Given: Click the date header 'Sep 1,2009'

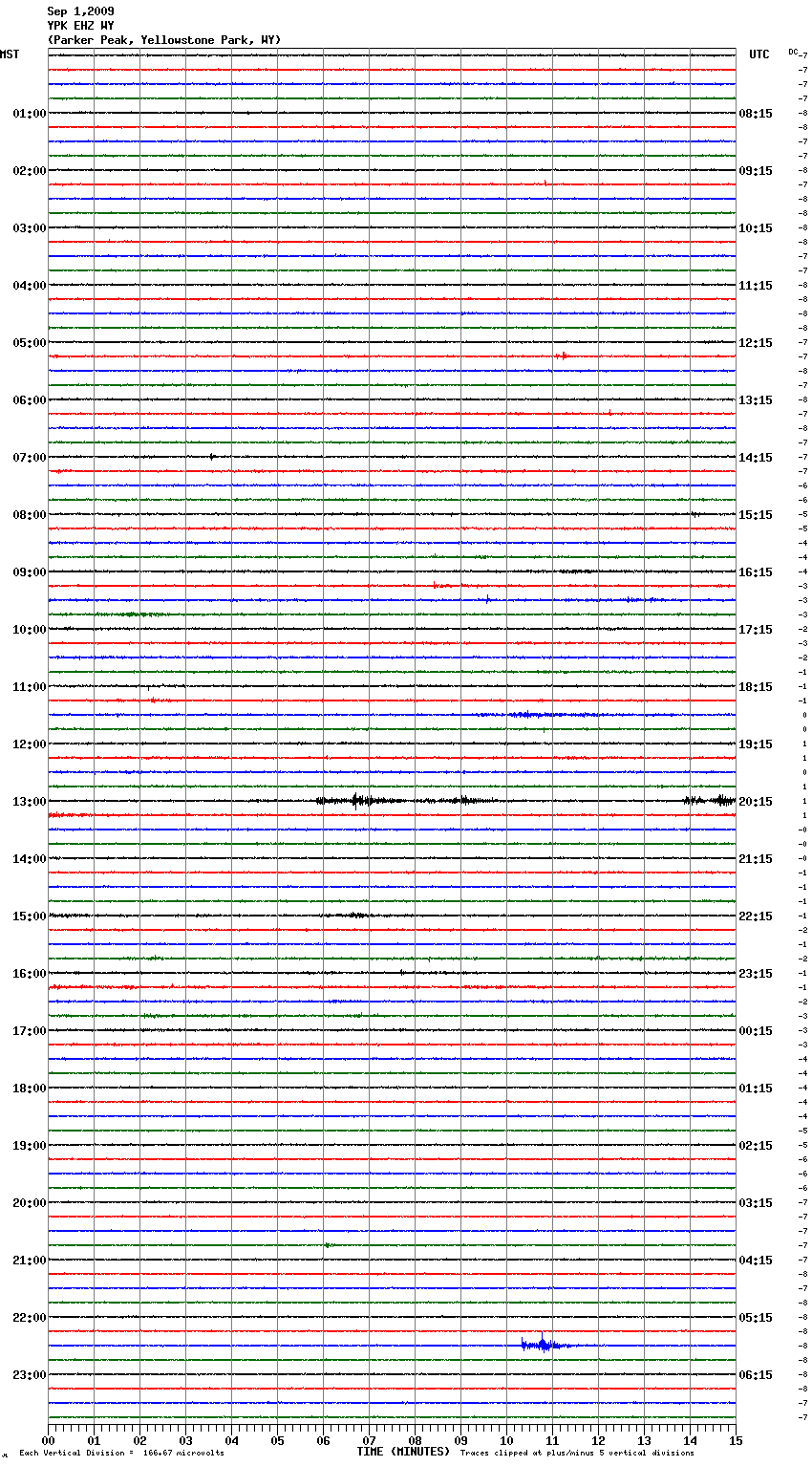Looking at the screenshot, I should click(80, 11).
